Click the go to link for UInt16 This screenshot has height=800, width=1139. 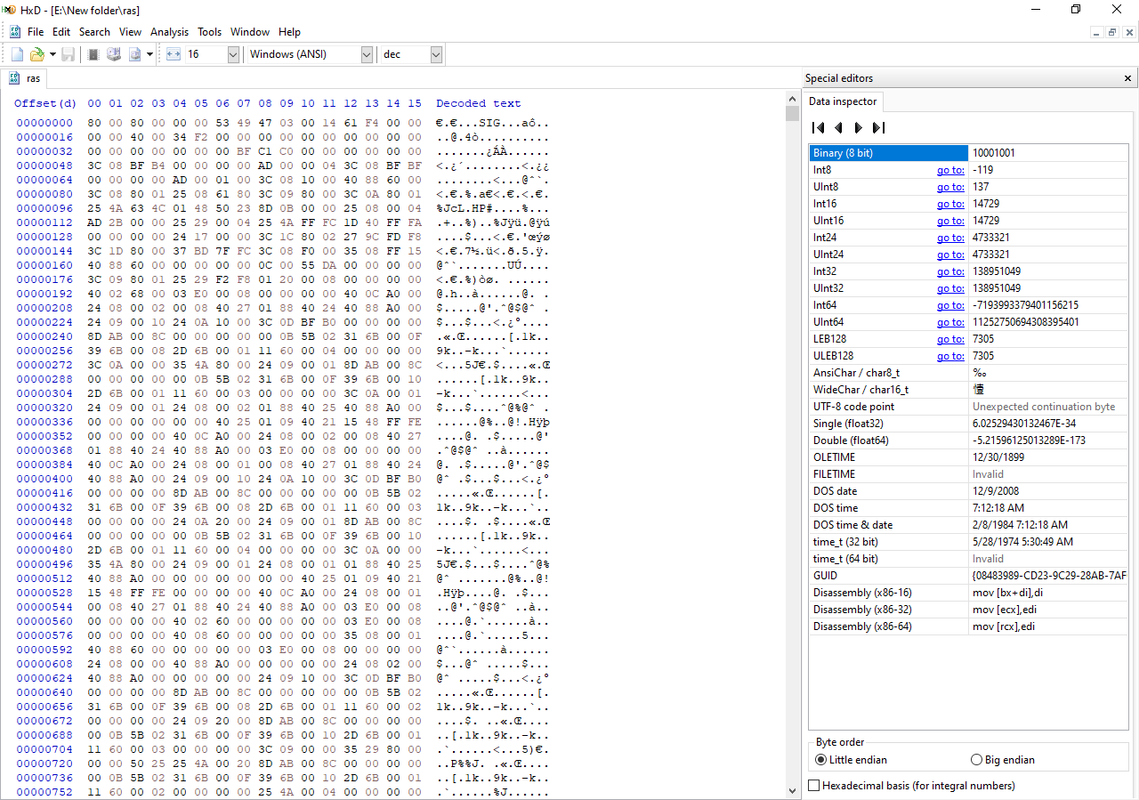coord(950,221)
